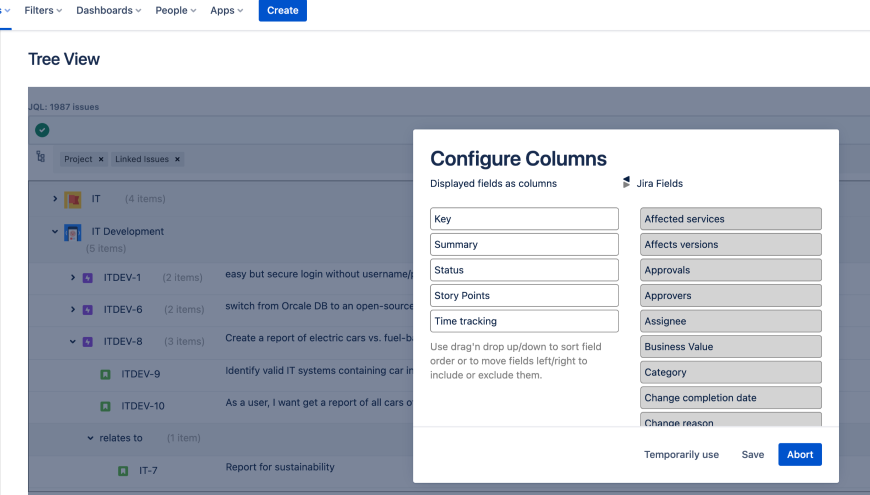Screen dimensions: 870x495
Task: Click the IT-7 issue key
Action: [x=148, y=471]
